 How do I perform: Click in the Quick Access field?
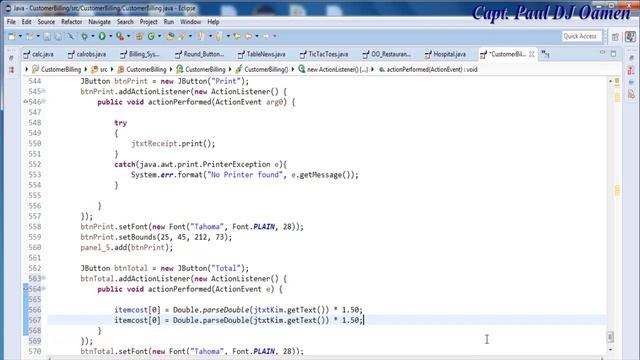coord(581,36)
